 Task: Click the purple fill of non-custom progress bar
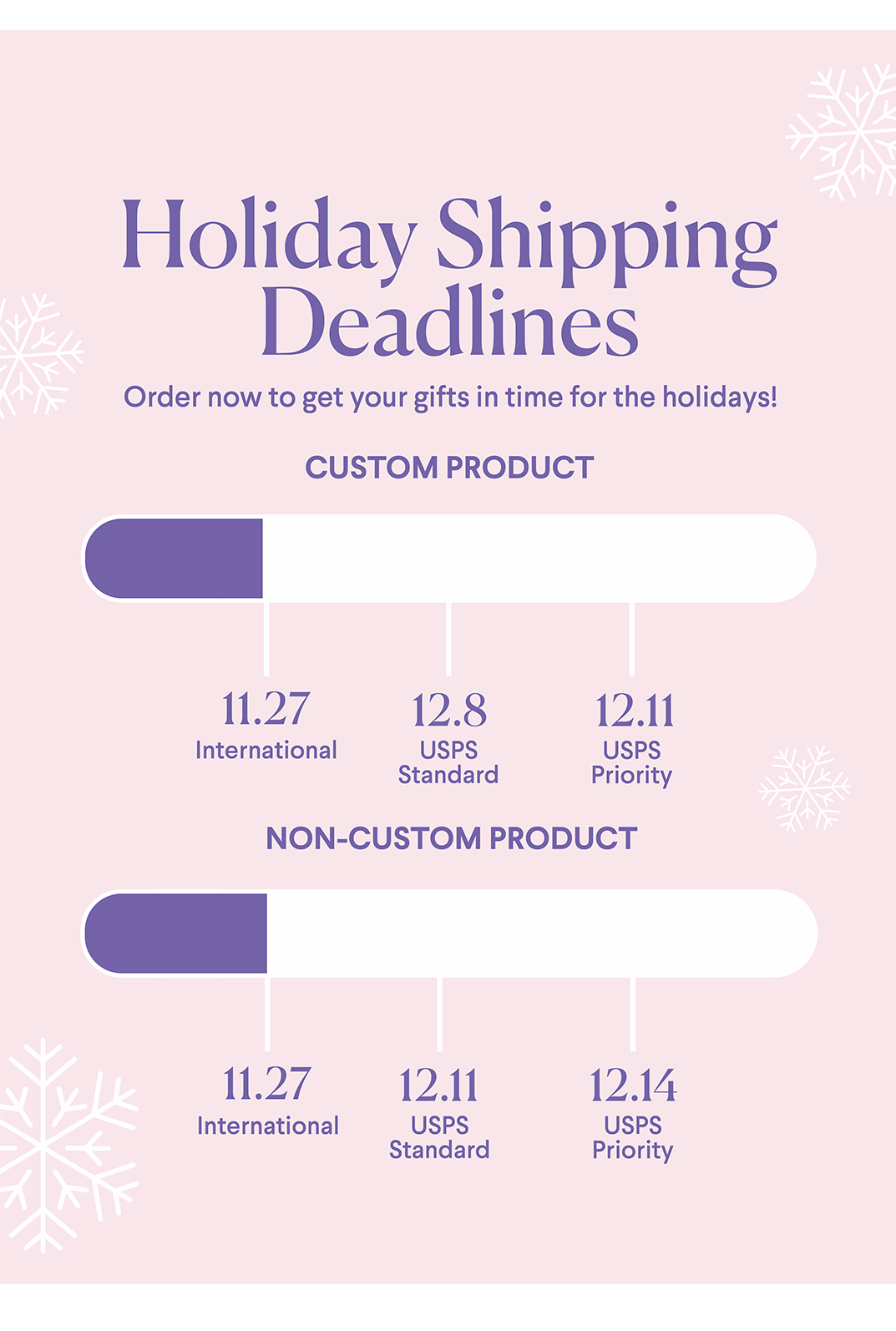pos(176,934)
